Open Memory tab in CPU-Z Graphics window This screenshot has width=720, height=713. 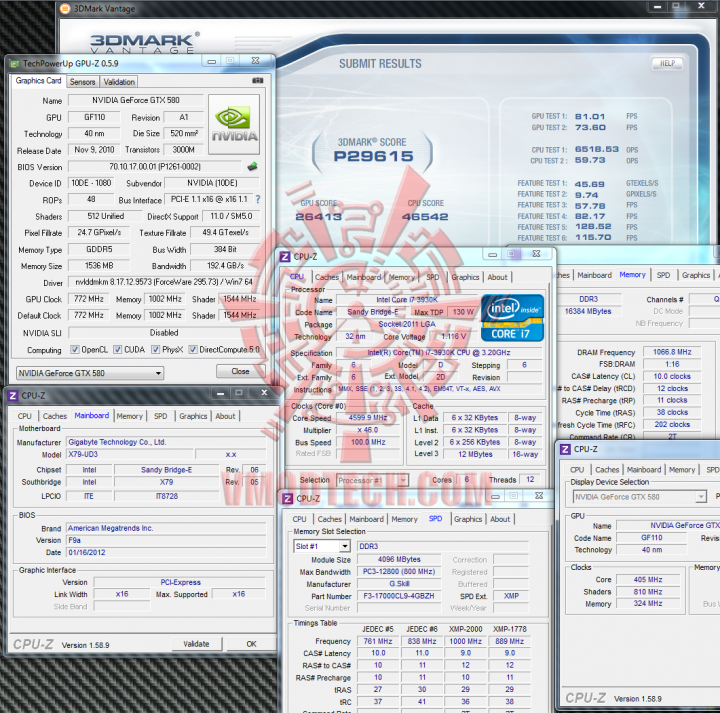coord(682,470)
